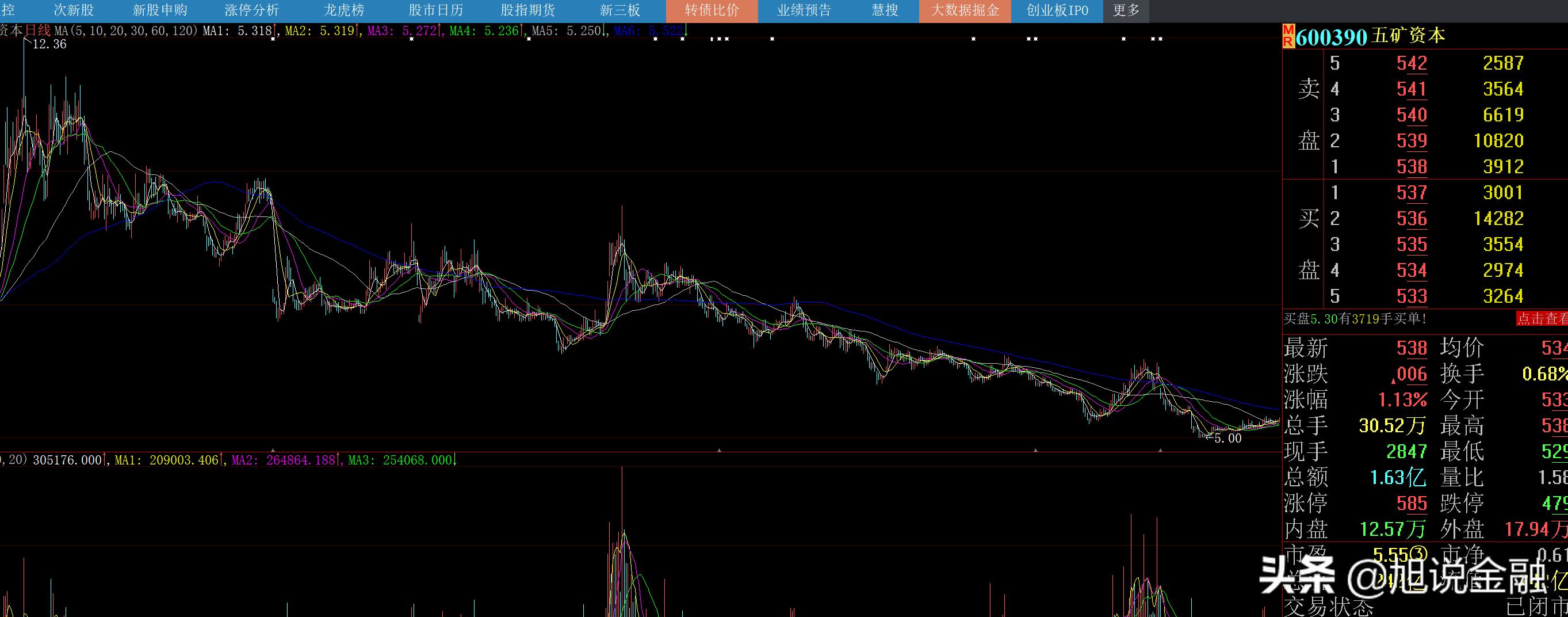
Task: Click buy level 2 price 536
Action: [1412, 219]
